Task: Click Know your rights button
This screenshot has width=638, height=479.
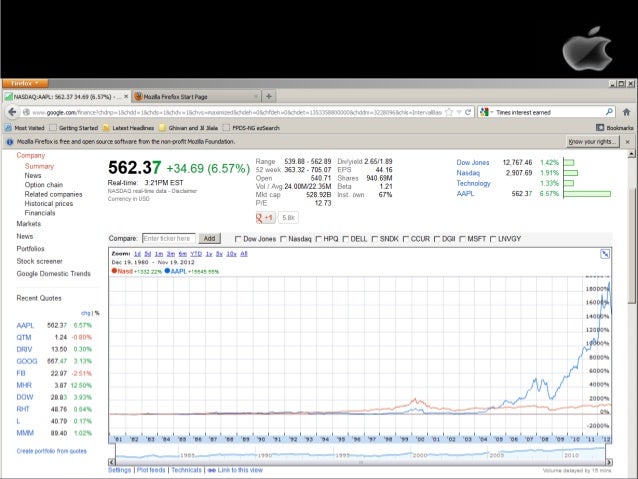Action: (592, 142)
